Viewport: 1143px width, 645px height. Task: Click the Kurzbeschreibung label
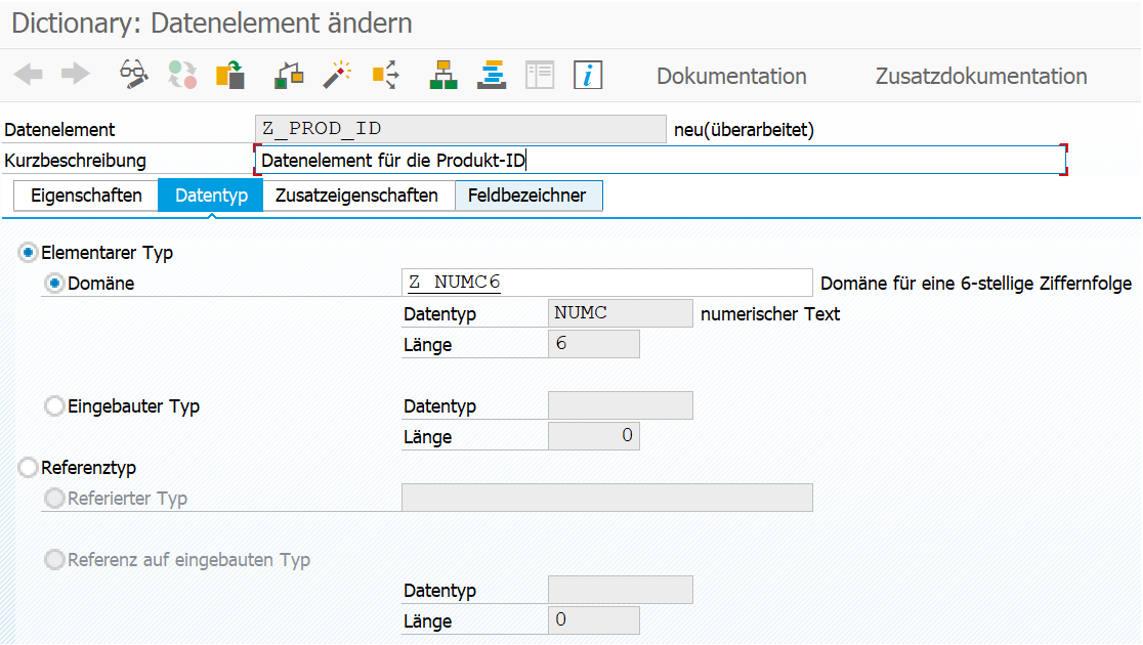click(x=75, y=160)
